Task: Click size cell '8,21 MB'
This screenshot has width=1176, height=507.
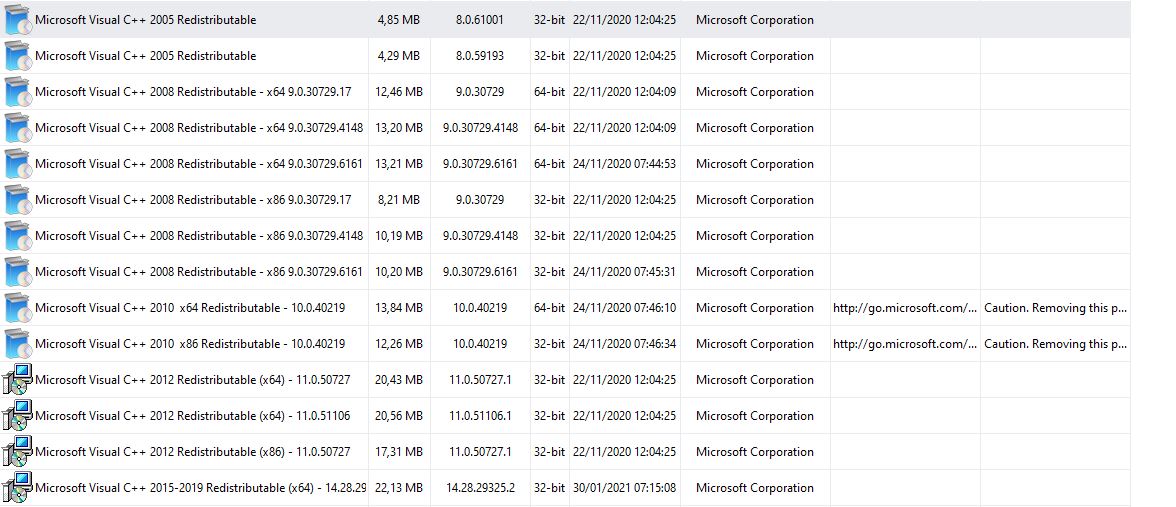Action: point(399,200)
